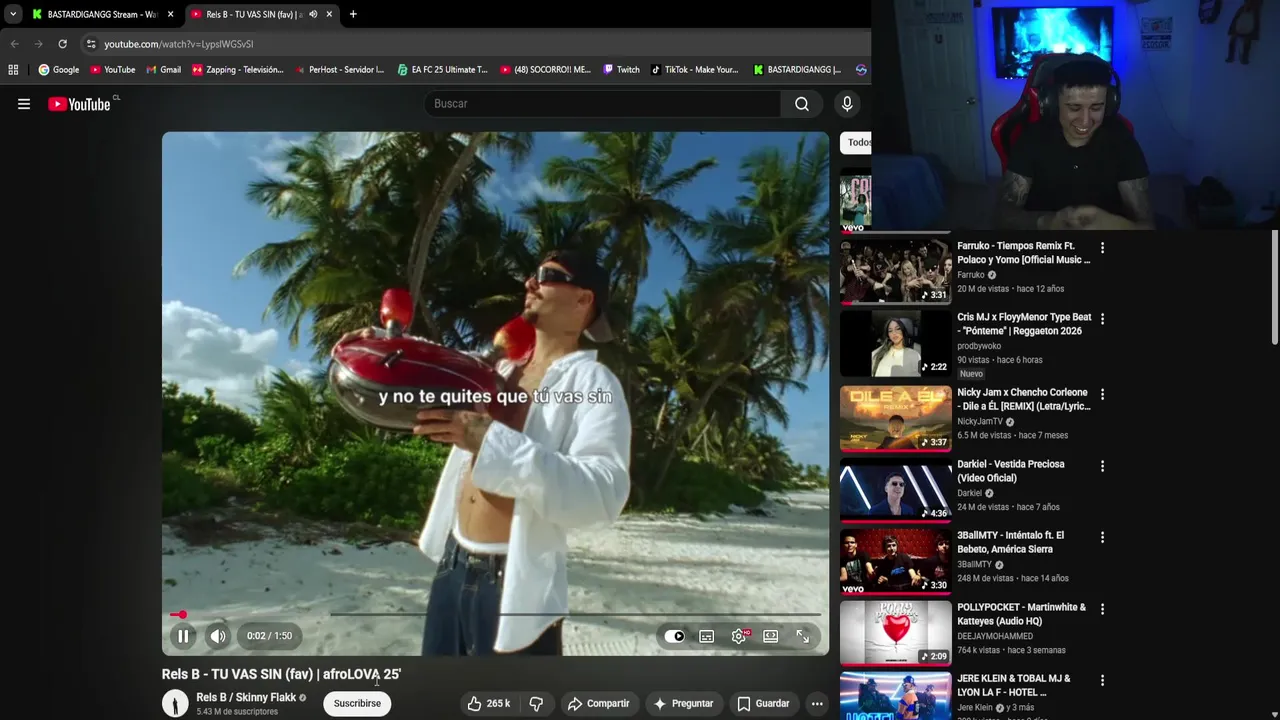Open the TikTok bookmark
Screen dimensions: 1280x720
(x=694, y=70)
